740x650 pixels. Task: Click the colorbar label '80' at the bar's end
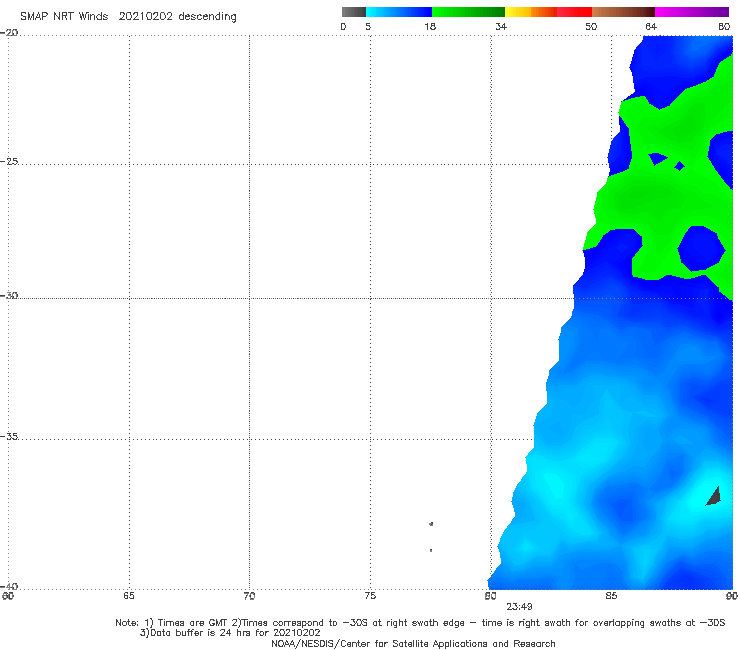[x=724, y=27]
